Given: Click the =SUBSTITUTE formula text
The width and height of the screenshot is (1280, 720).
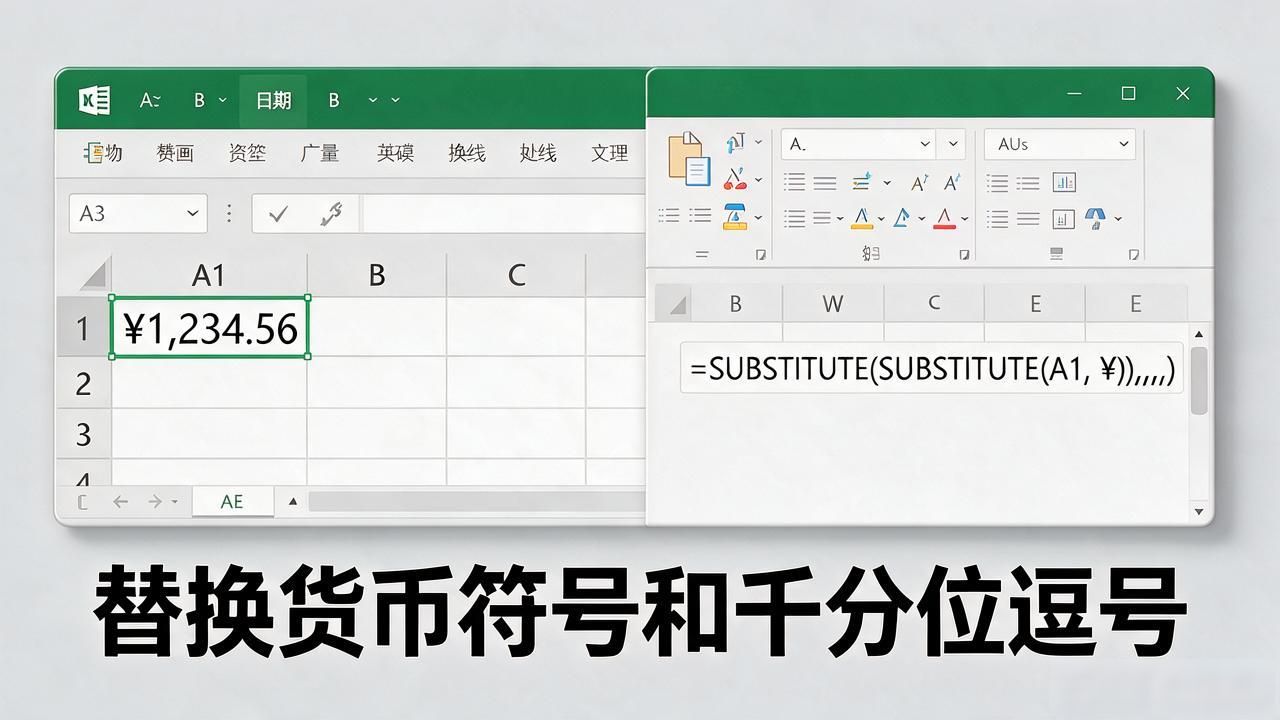Looking at the screenshot, I should [932, 368].
